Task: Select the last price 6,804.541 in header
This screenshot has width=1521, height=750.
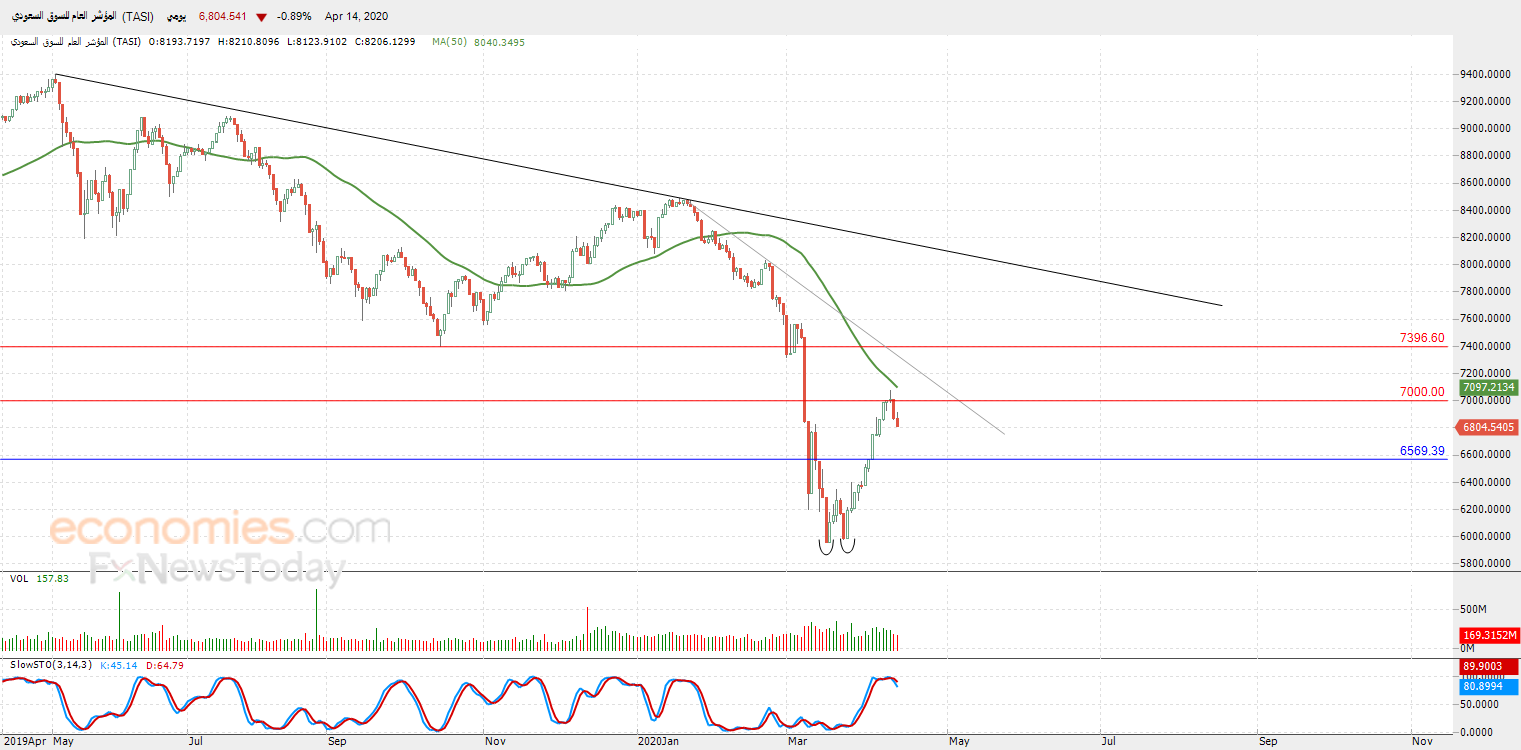Action: click(x=223, y=17)
